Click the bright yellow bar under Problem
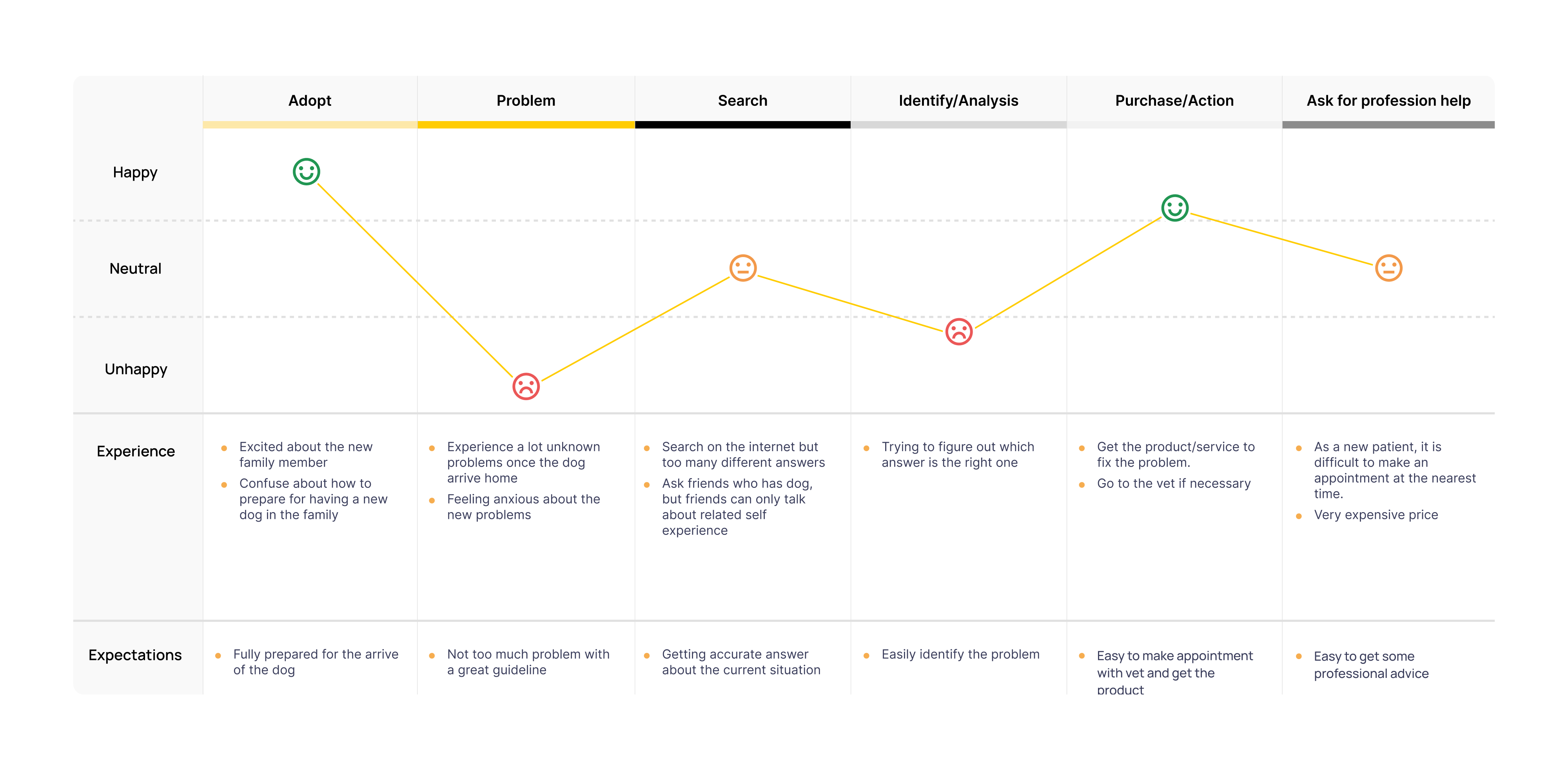This screenshot has height=770, width=1568. click(x=526, y=125)
